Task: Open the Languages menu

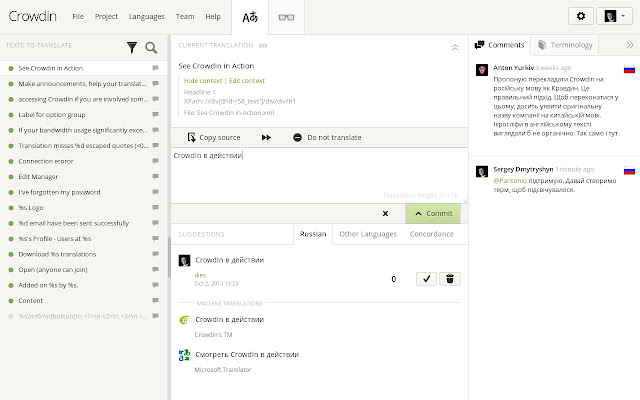Action: 147,16
